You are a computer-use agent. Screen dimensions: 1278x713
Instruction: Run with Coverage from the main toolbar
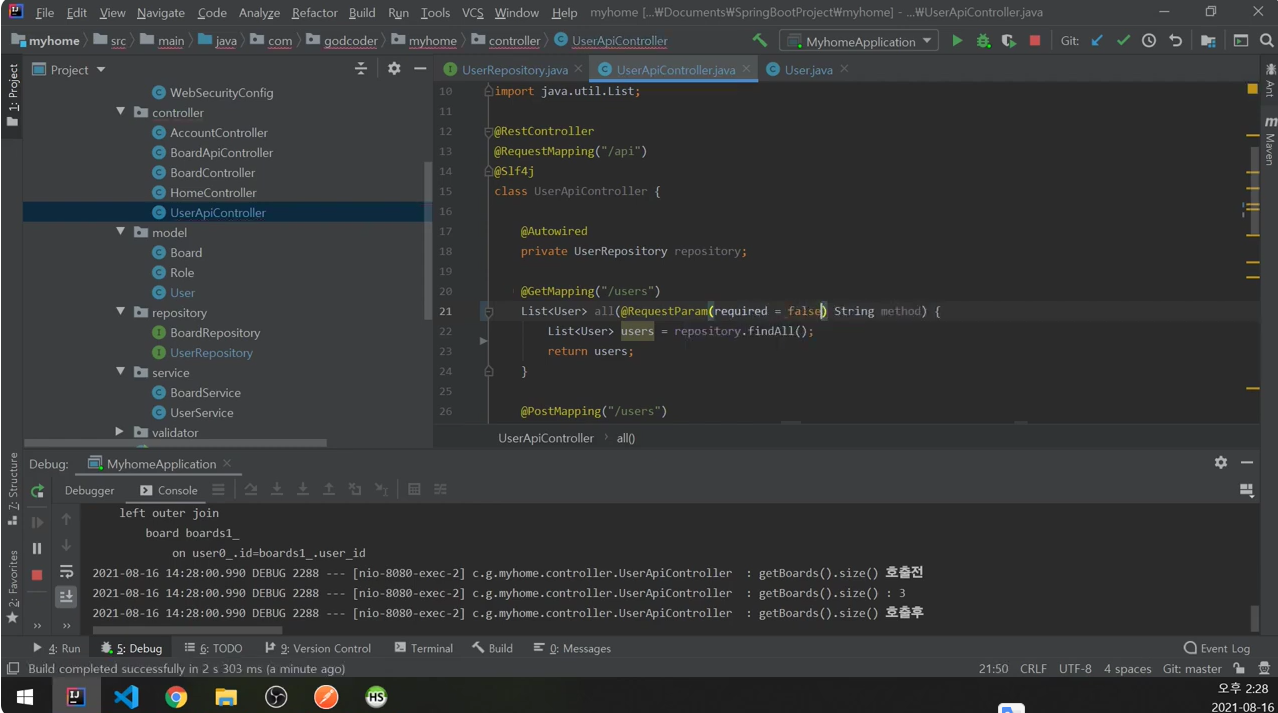tap(1008, 41)
